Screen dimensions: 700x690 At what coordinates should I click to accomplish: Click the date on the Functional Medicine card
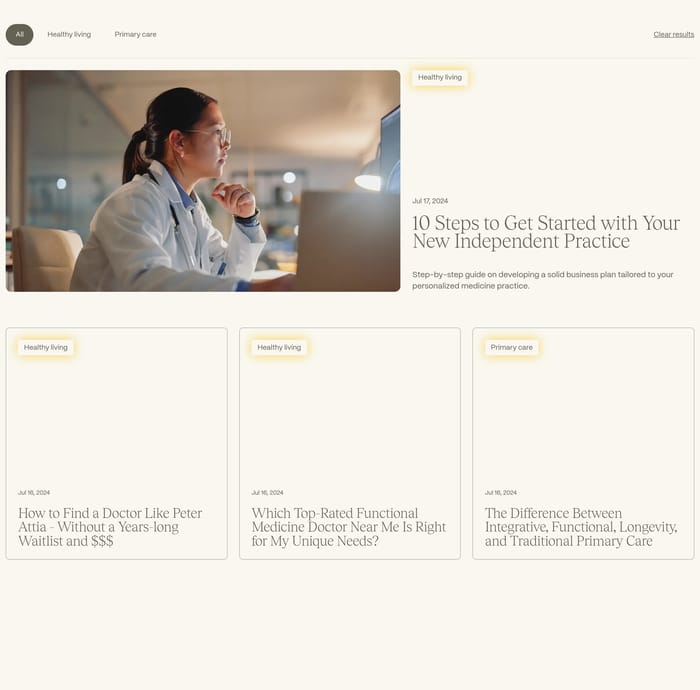click(x=267, y=493)
